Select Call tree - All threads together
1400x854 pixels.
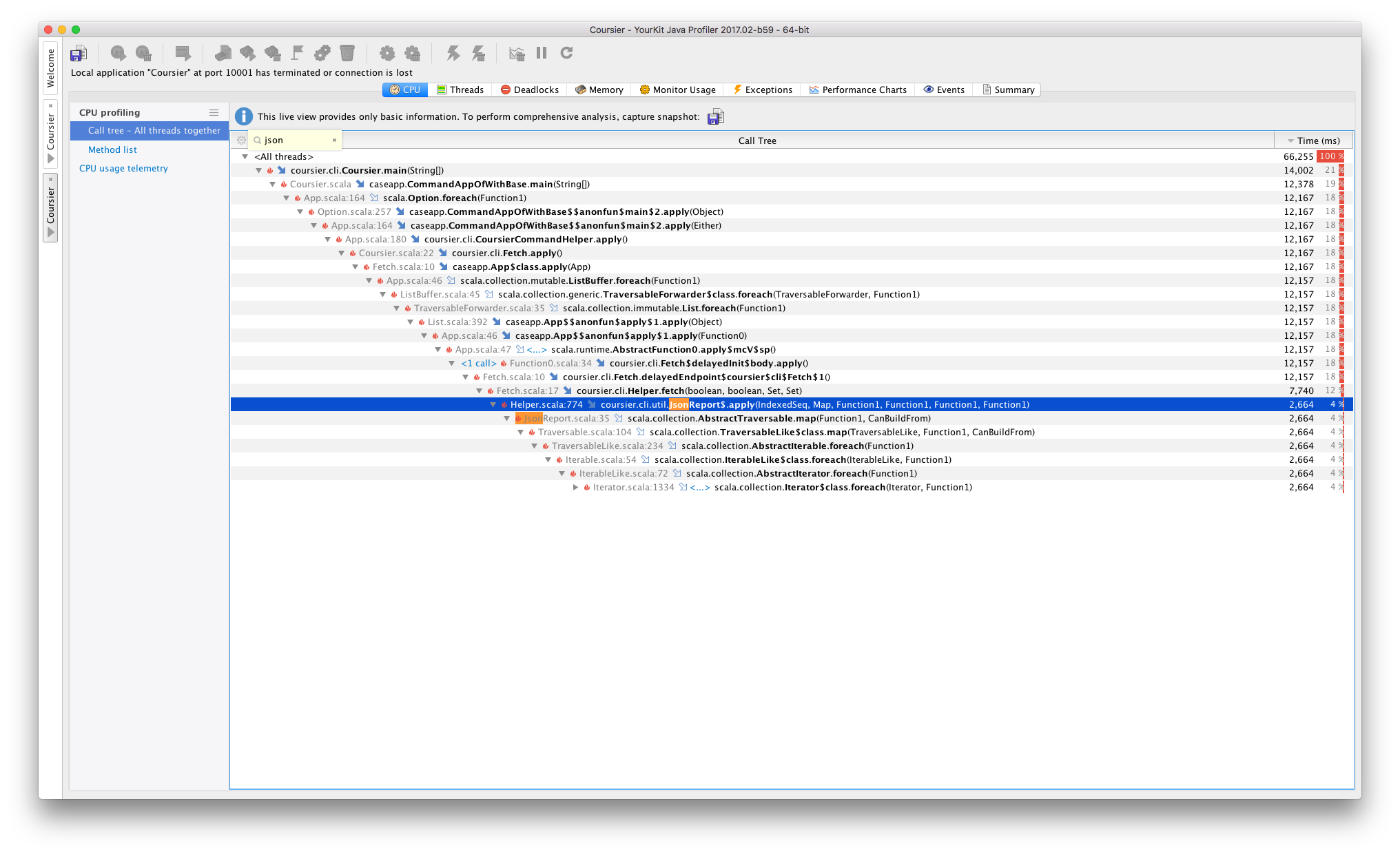(x=150, y=130)
